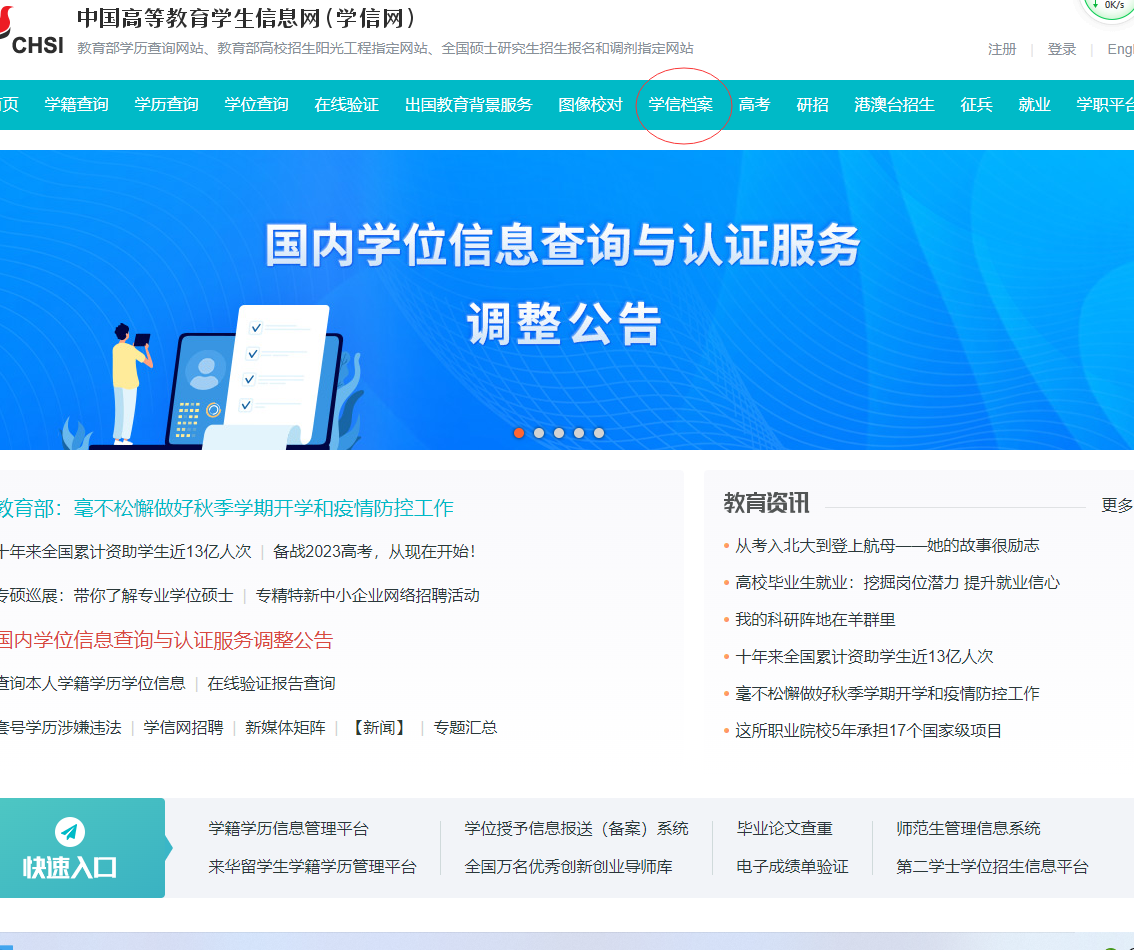Open the 学籍查询 menu item
This screenshot has height=950, width=1134.
pos(77,105)
